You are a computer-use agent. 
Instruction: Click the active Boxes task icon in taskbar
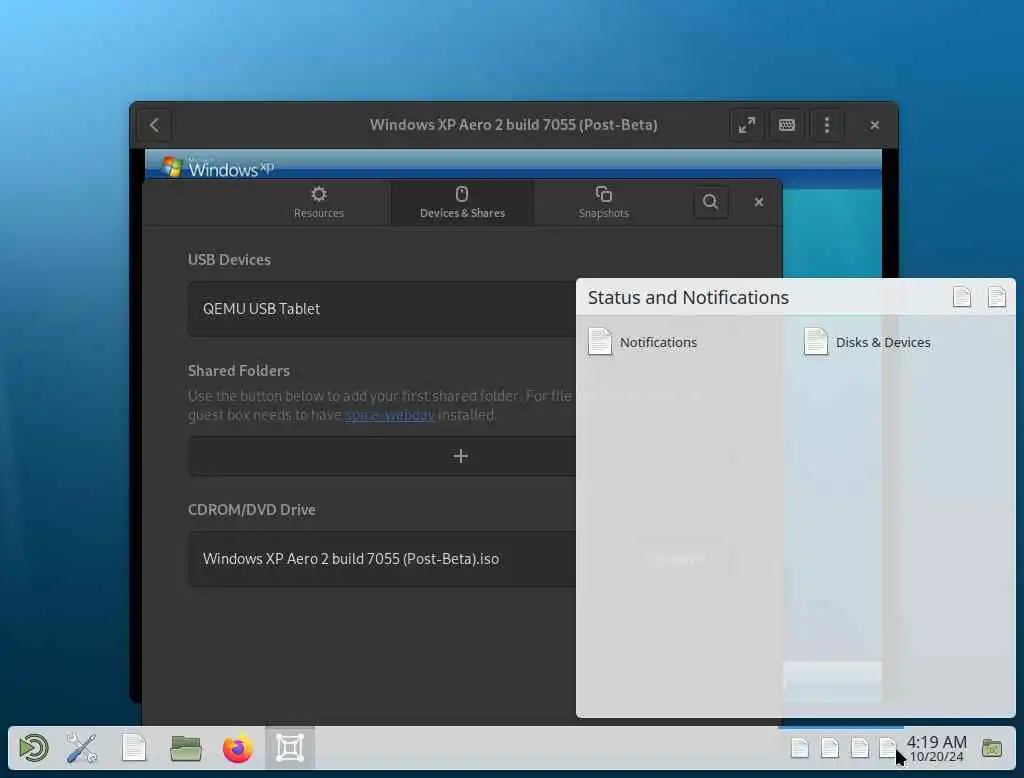pyautogui.click(x=290, y=748)
